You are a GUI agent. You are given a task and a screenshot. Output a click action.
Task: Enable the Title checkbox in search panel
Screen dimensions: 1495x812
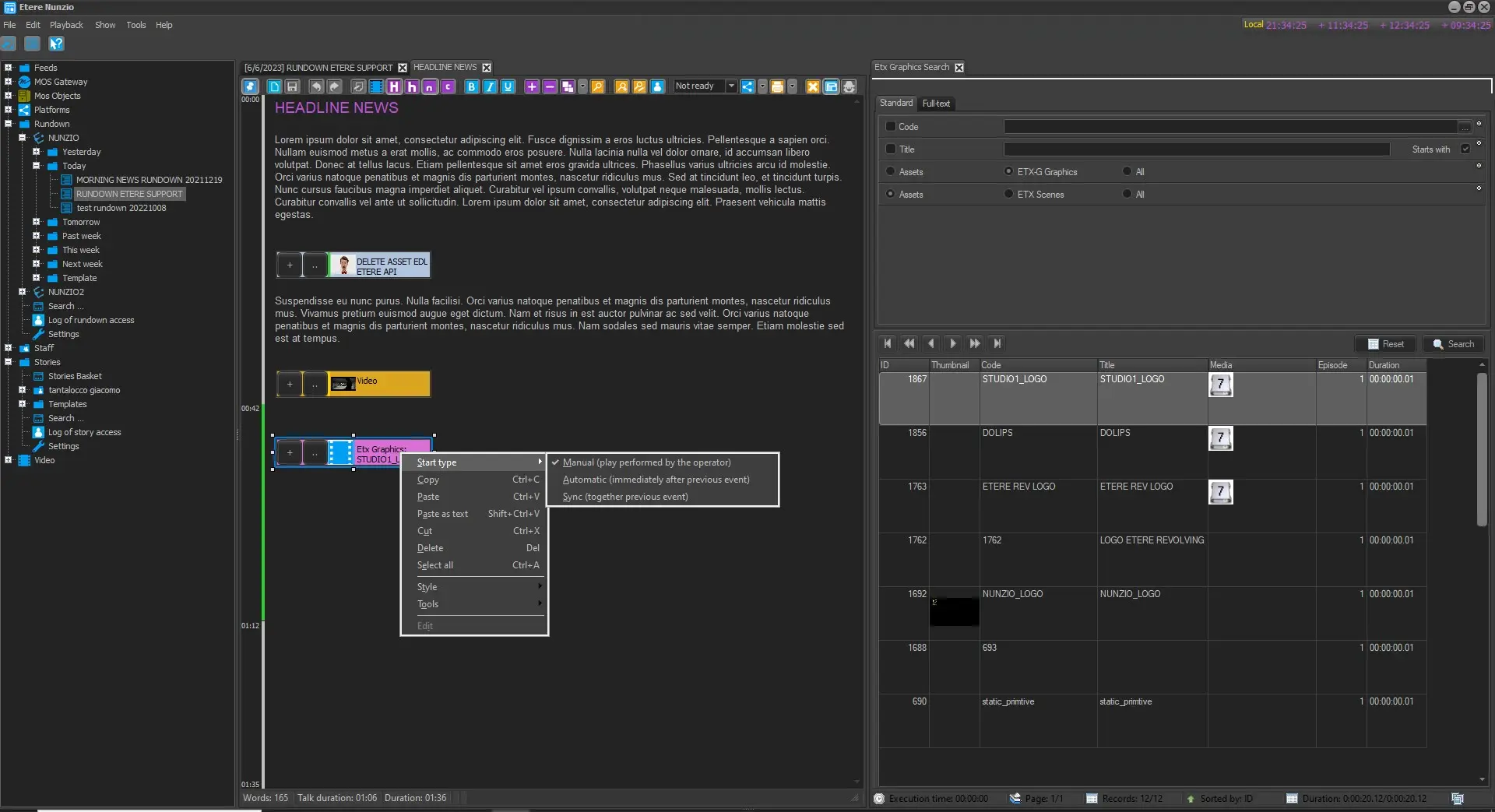(891, 149)
